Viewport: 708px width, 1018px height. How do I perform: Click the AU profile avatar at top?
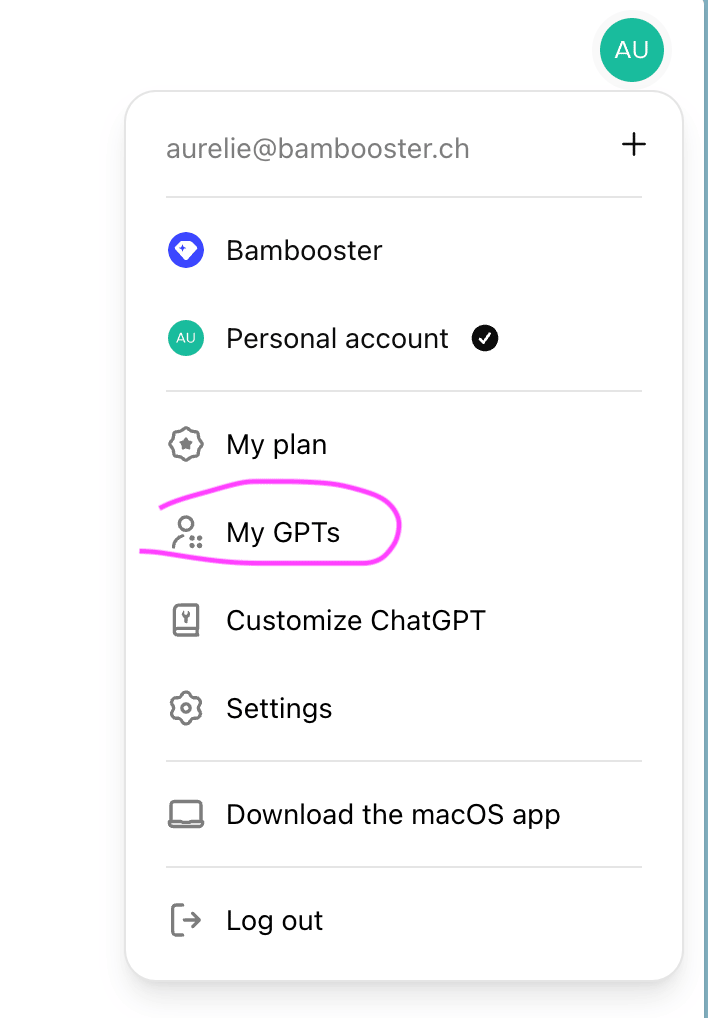pyautogui.click(x=631, y=50)
